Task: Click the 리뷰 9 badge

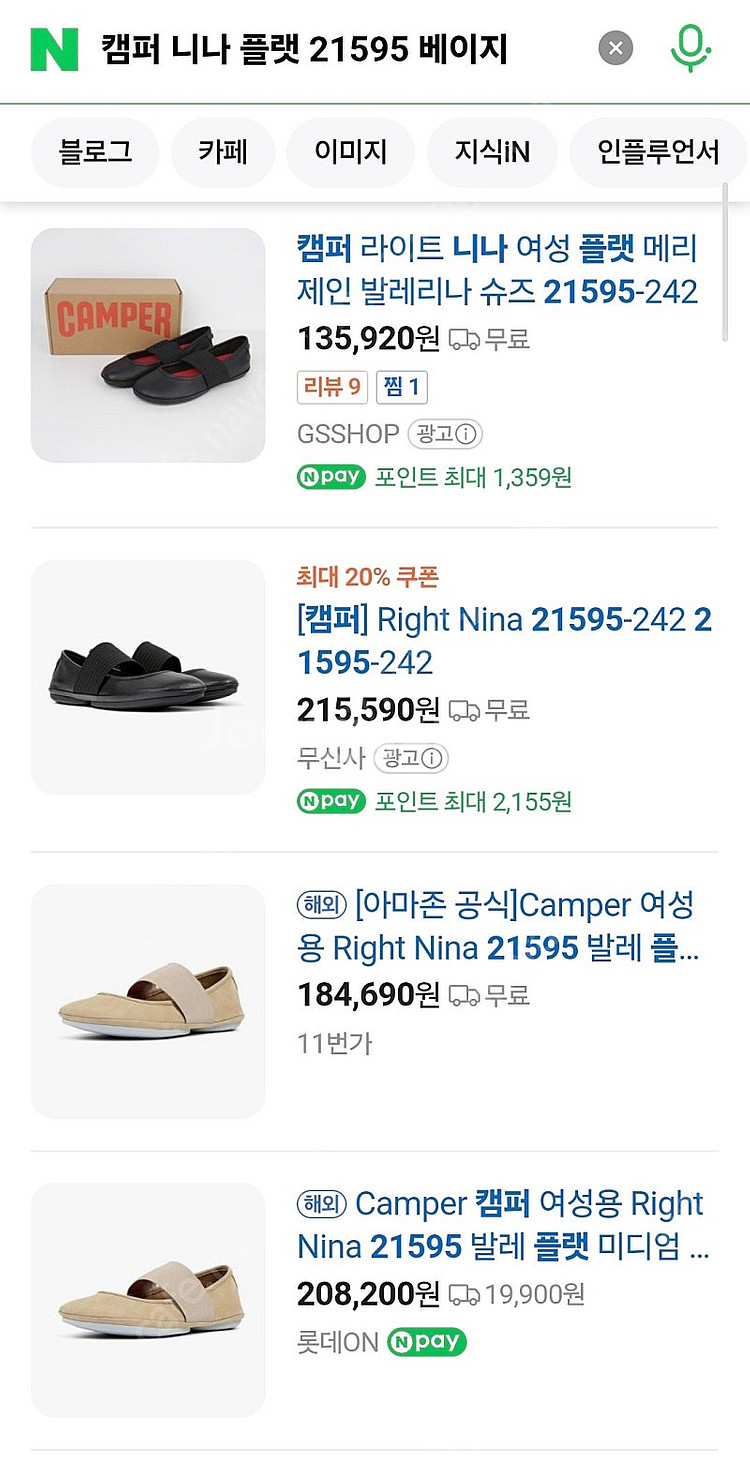Action: (x=333, y=387)
